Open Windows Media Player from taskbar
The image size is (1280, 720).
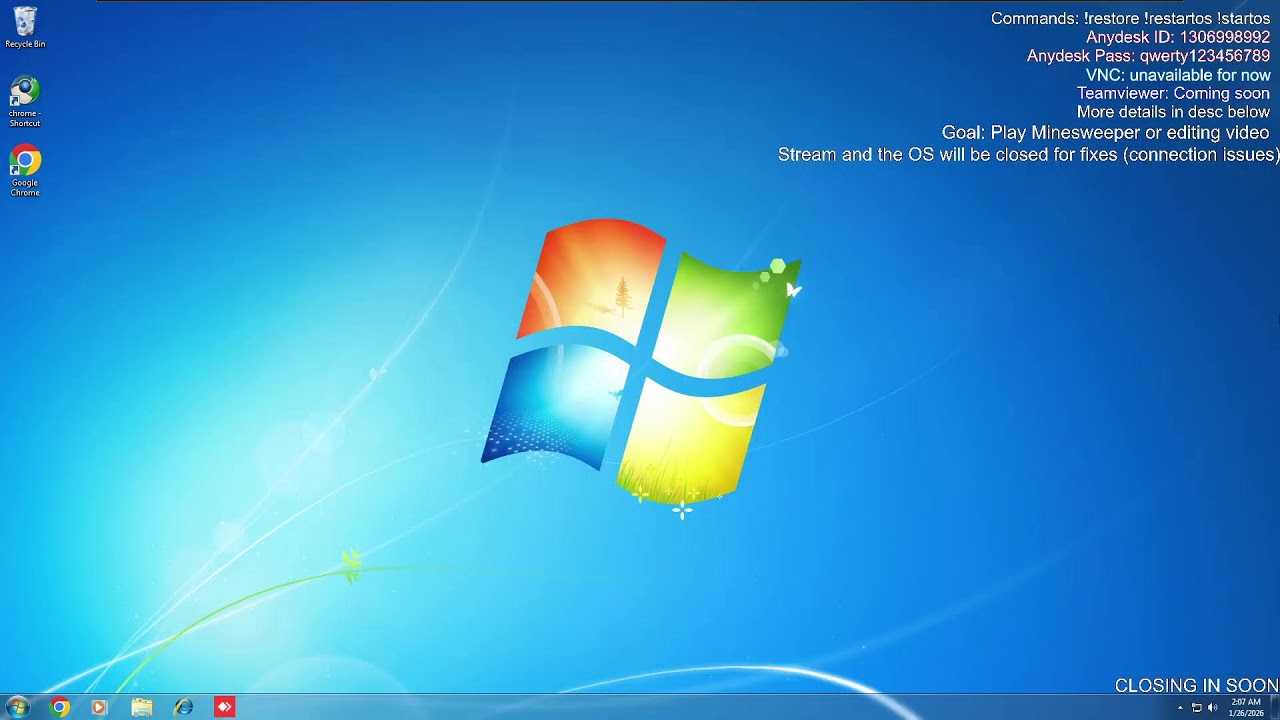pyautogui.click(x=99, y=707)
